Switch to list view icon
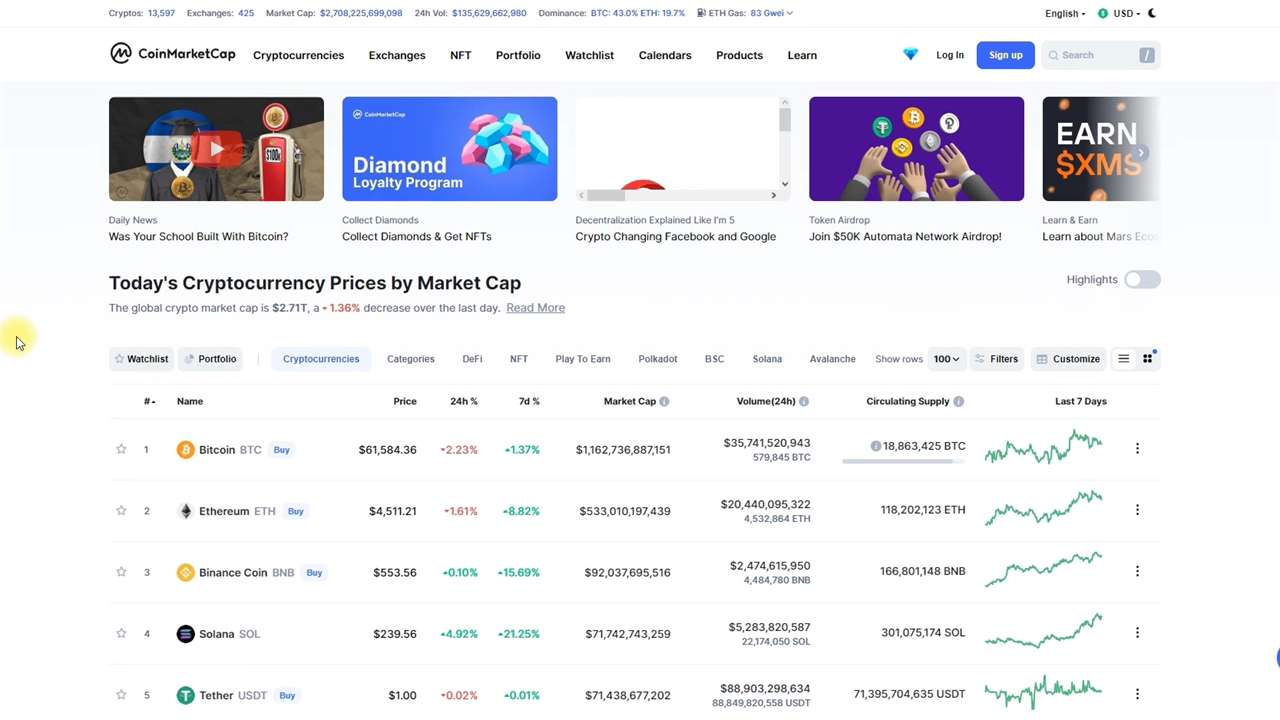This screenshot has width=1280, height=720. coord(1124,359)
